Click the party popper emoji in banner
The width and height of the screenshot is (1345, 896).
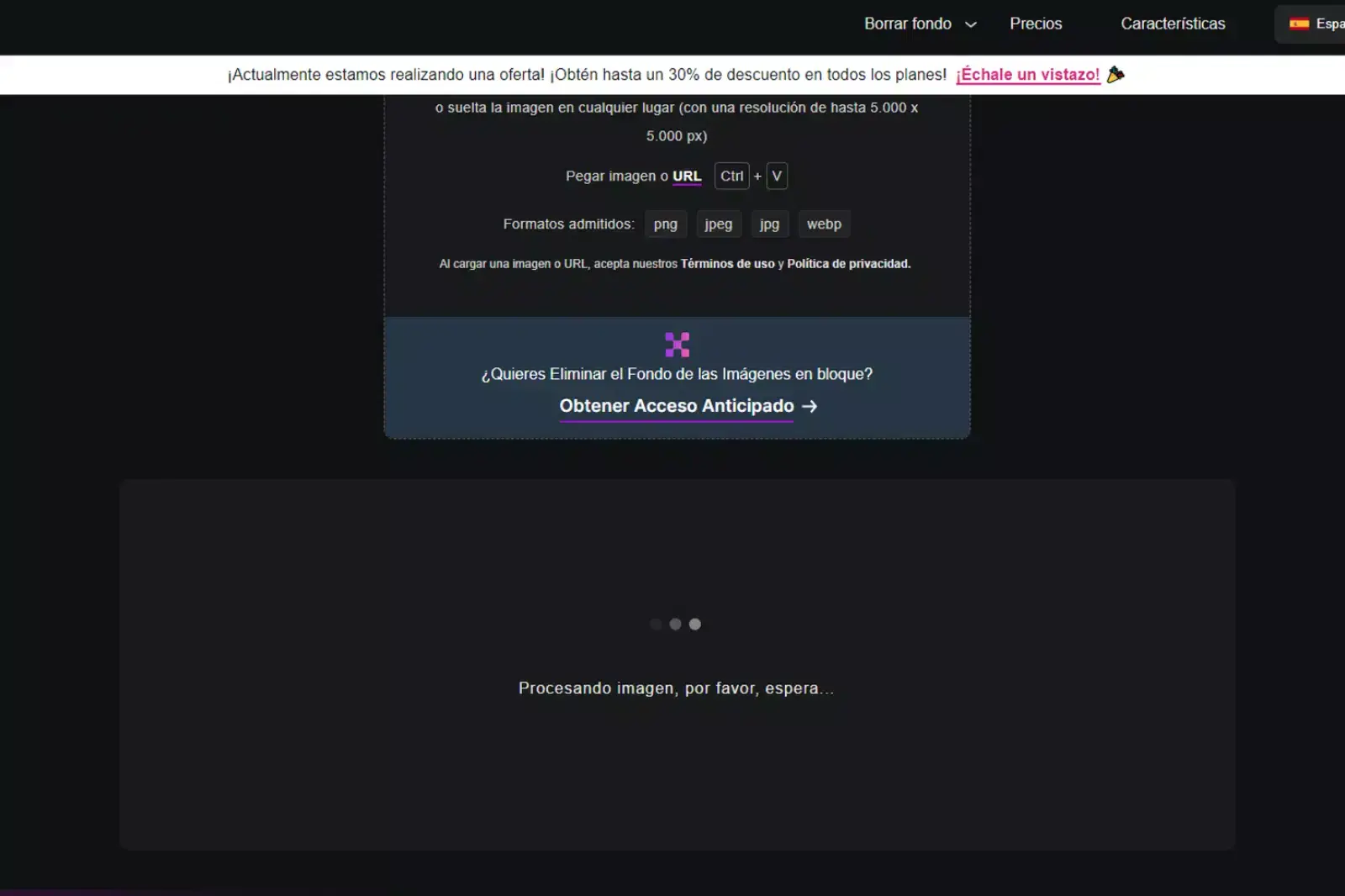[1116, 75]
